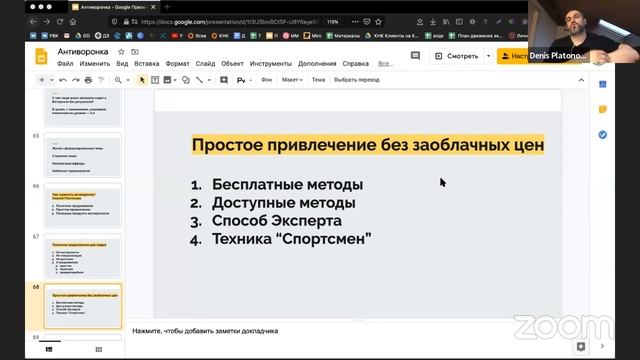Viewport: 640px width, 360px height.
Task: Open the input tools dropdown arrow
Action: point(251,80)
